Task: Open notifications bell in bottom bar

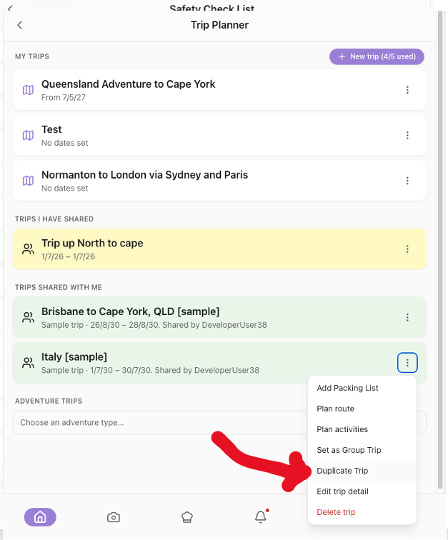Action: (x=261, y=517)
